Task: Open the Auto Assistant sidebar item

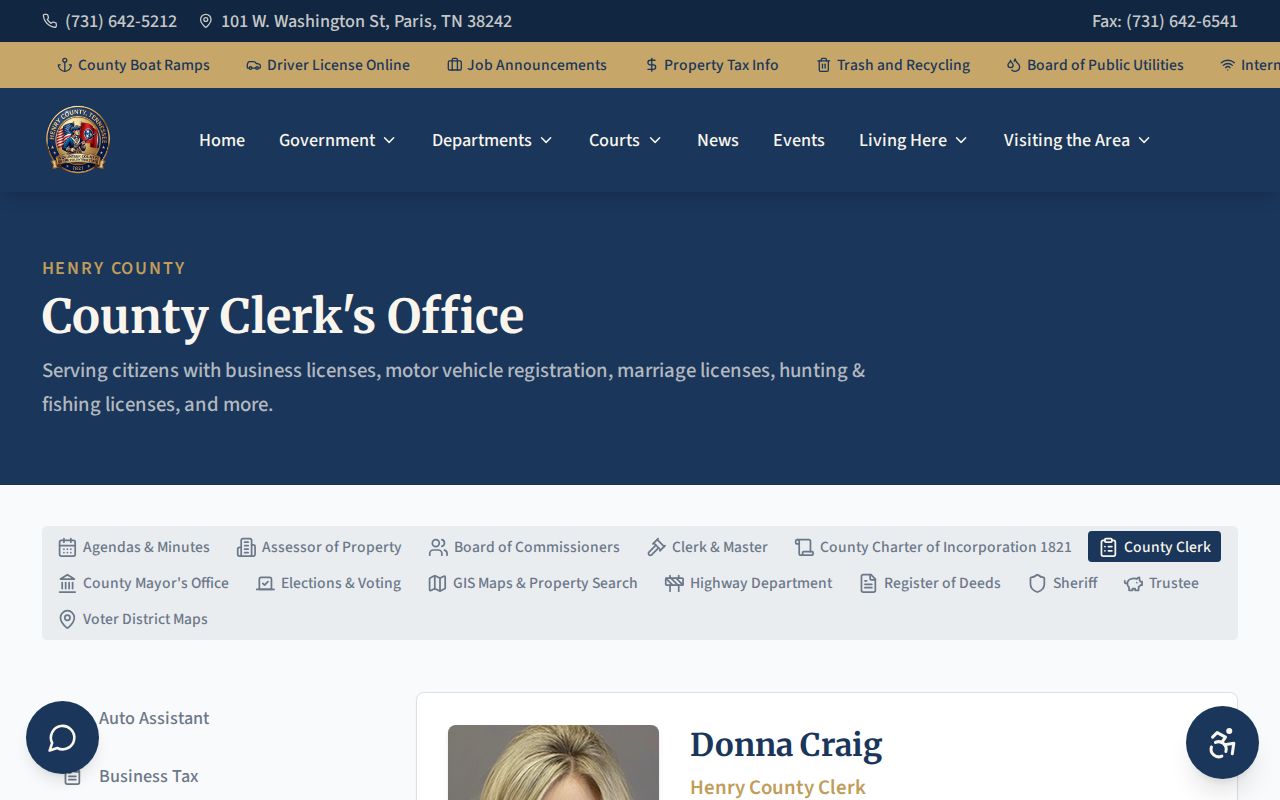Action: click(154, 718)
